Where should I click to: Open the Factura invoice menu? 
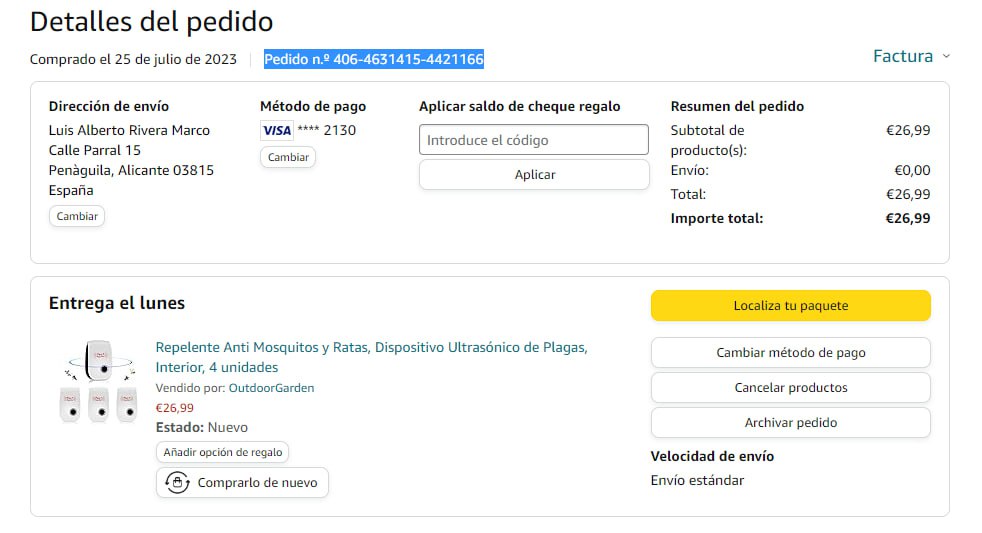pyautogui.click(x=902, y=57)
